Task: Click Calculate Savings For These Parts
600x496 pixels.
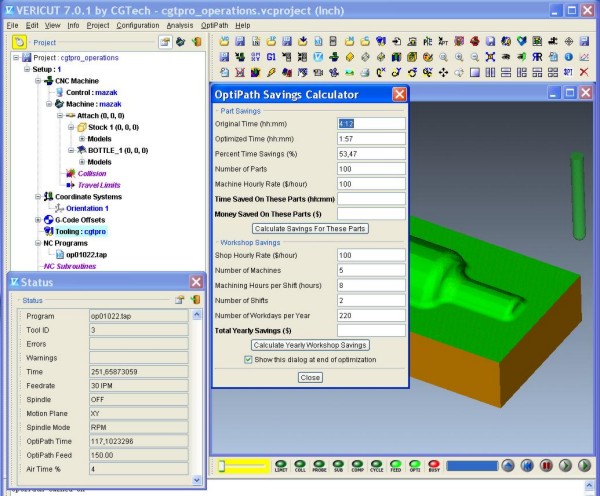Action: point(310,228)
